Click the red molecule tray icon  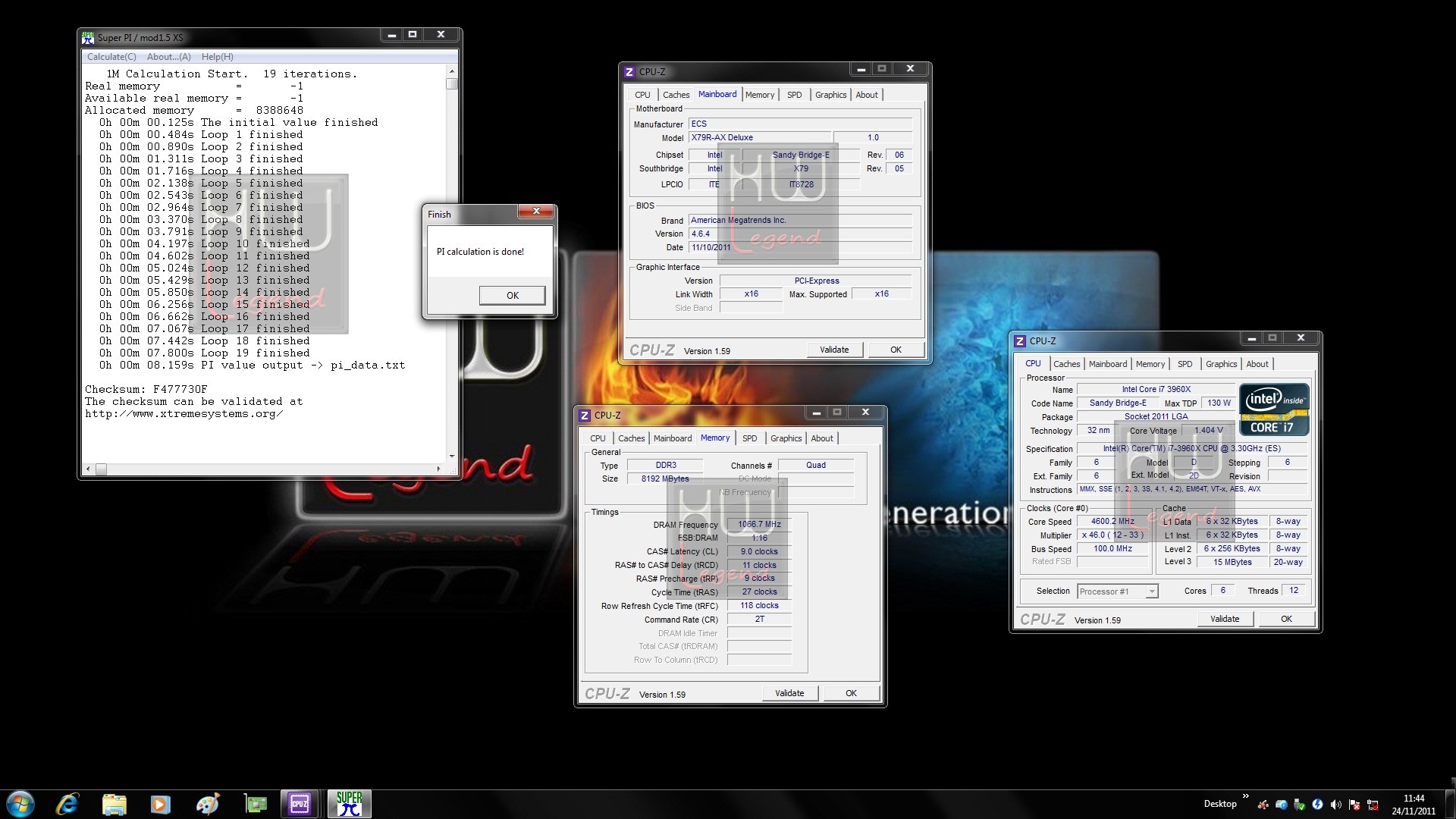tap(1263, 805)
